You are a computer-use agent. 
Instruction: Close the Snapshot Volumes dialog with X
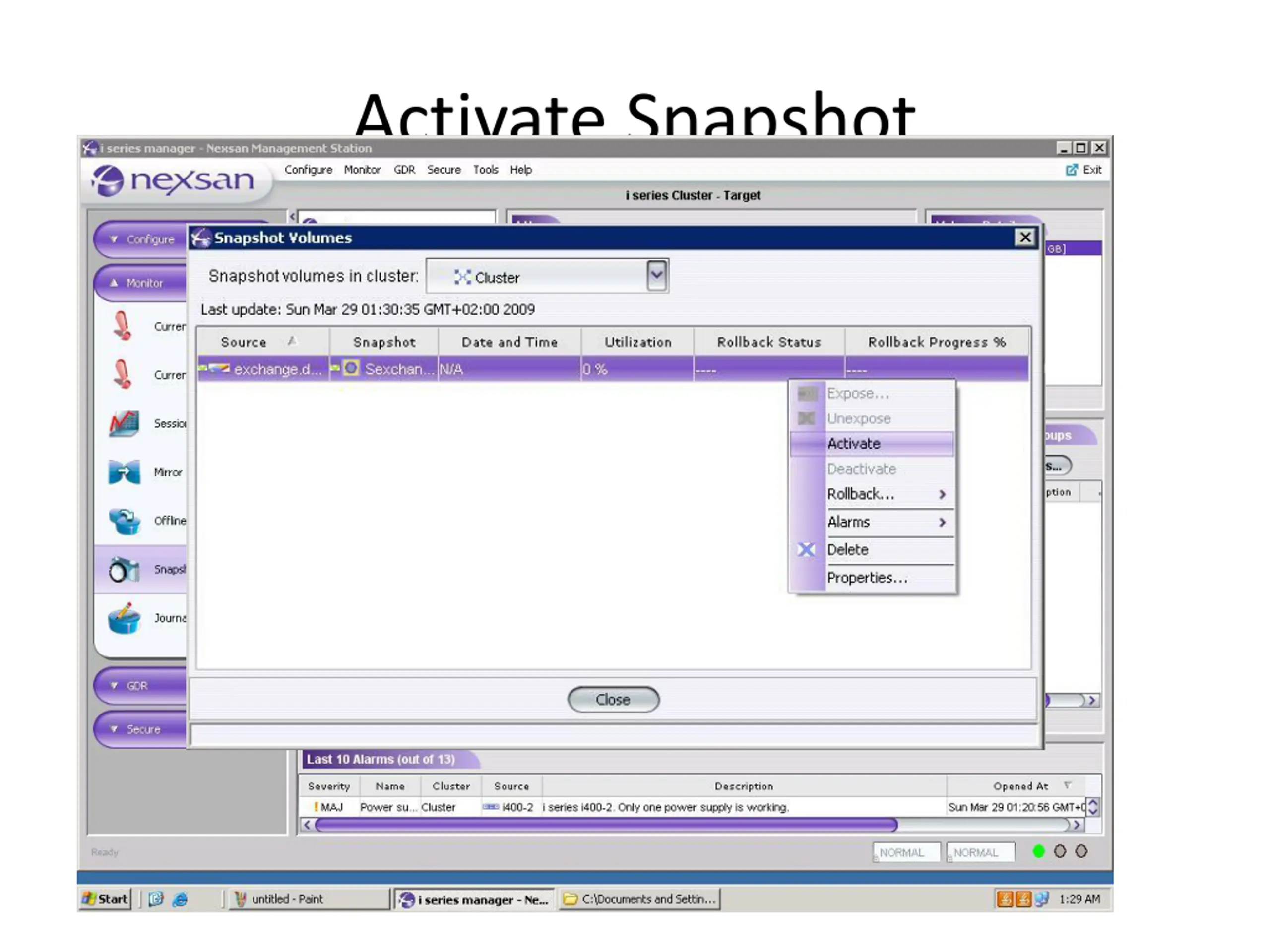click(1025, 238)
